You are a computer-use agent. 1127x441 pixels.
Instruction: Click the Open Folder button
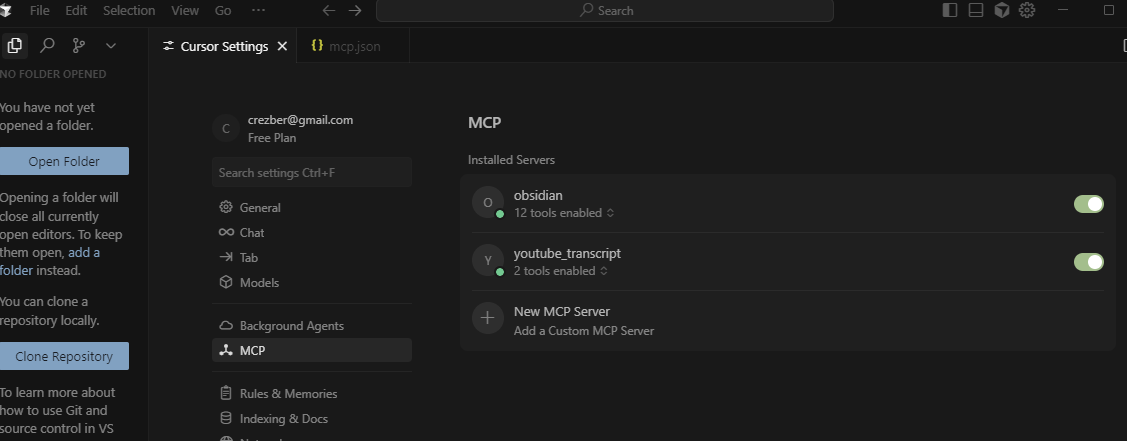click(64, 162)
